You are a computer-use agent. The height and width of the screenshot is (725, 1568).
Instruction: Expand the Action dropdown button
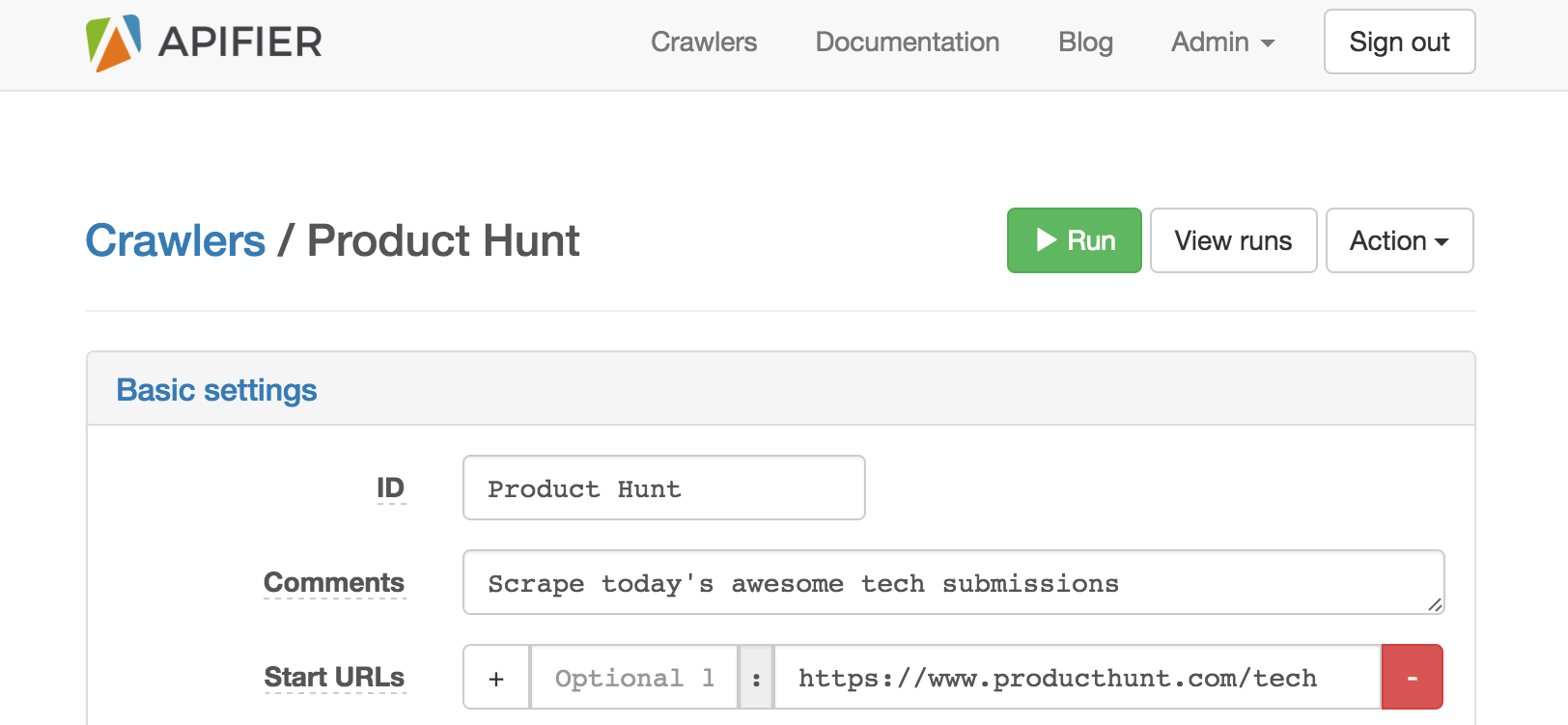[x=1399, y=240]
